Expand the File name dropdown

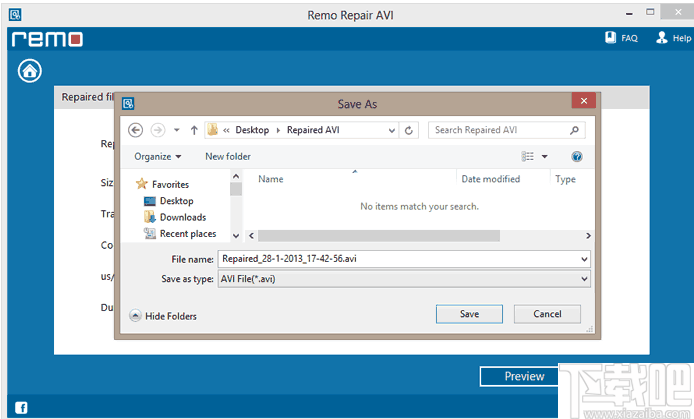584,259
